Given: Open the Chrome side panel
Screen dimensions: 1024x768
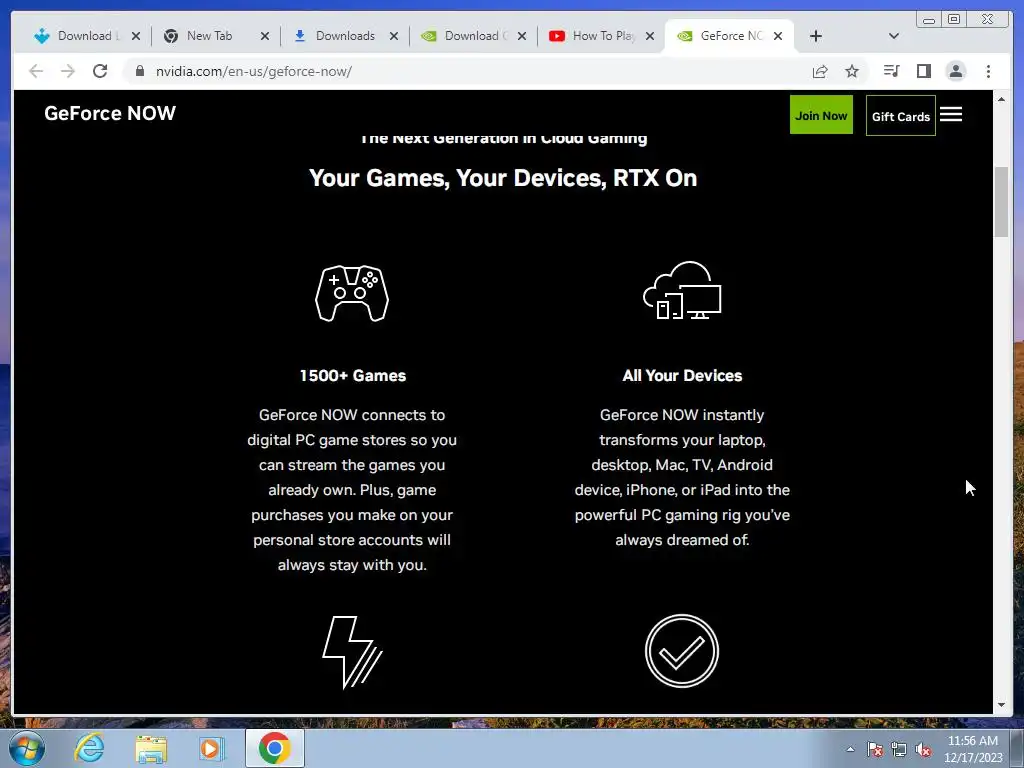Looking at the screenshot, I should pyautogui.click(x=923, y=71).
